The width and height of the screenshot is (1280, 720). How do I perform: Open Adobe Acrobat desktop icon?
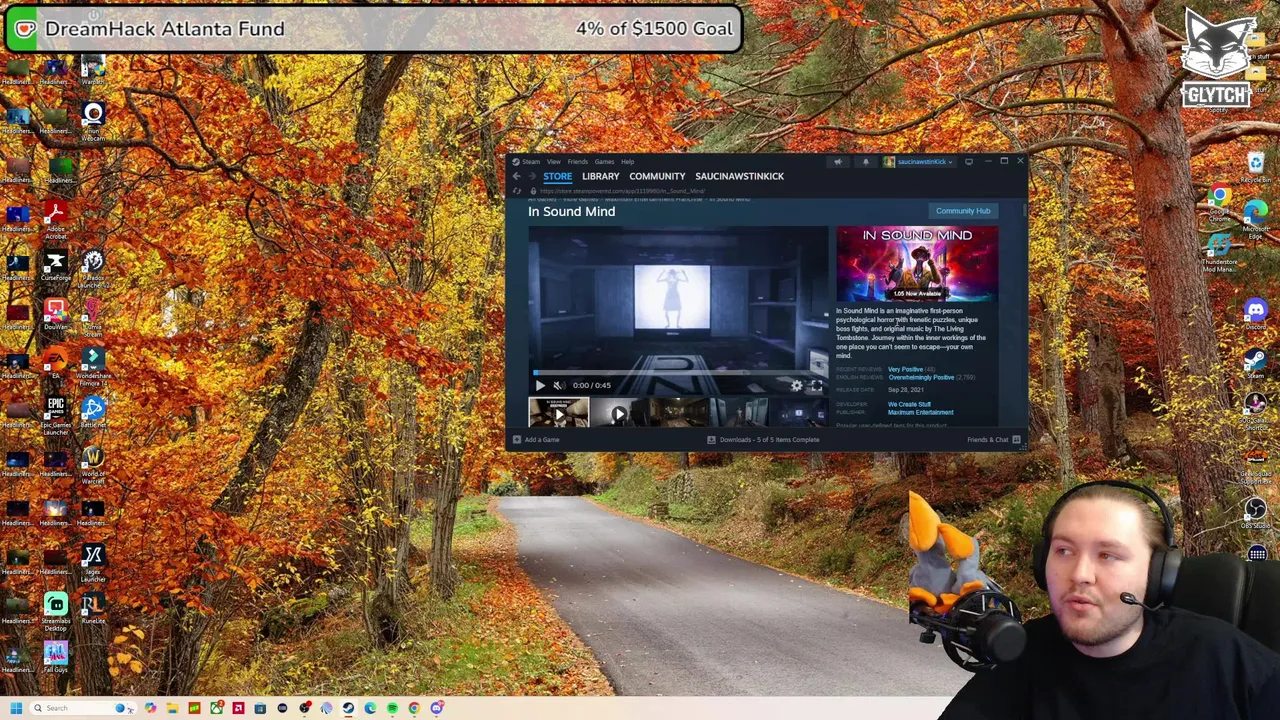point(56,218)
